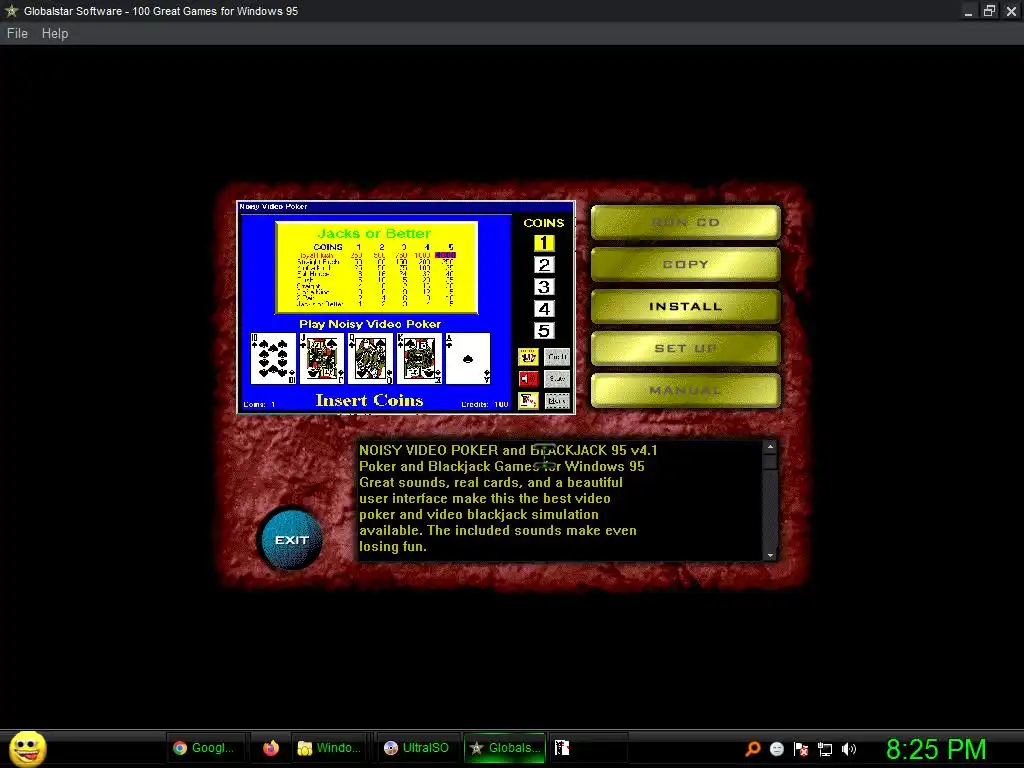
Task: Click the King card in preview
Action: 419,359
